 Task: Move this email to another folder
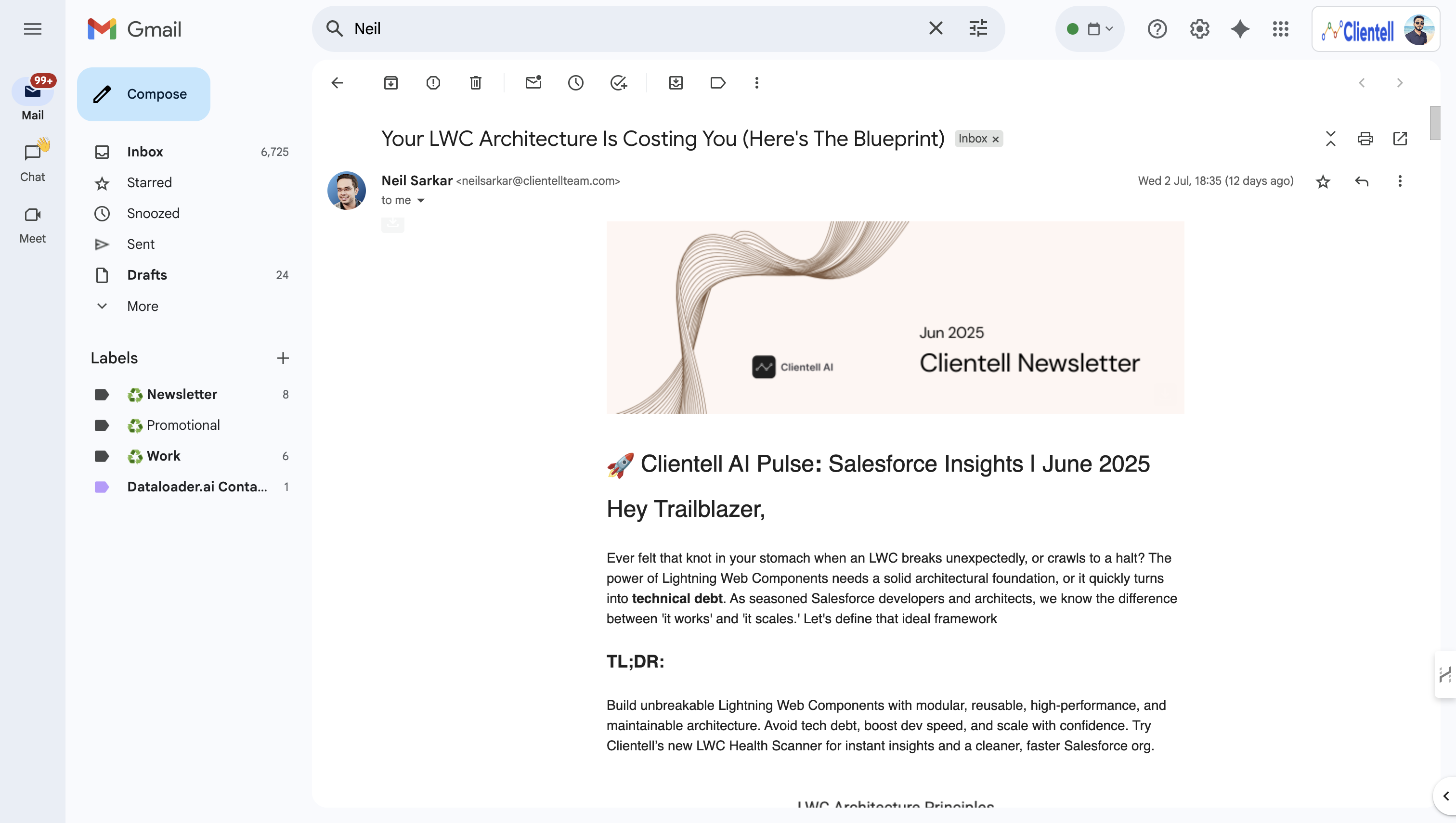(x=676, y=83)
